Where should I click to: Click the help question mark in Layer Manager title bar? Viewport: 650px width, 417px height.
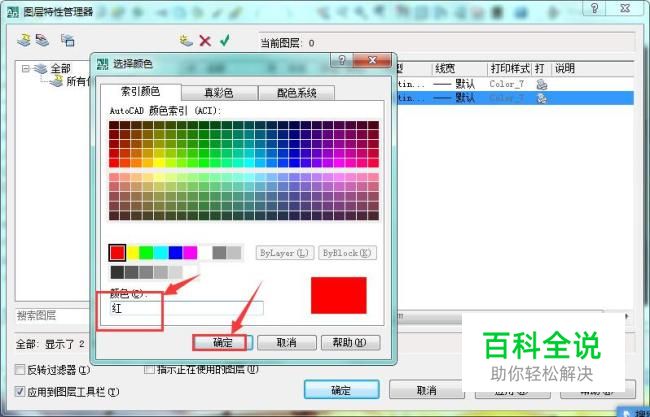(x=594, y=8)
